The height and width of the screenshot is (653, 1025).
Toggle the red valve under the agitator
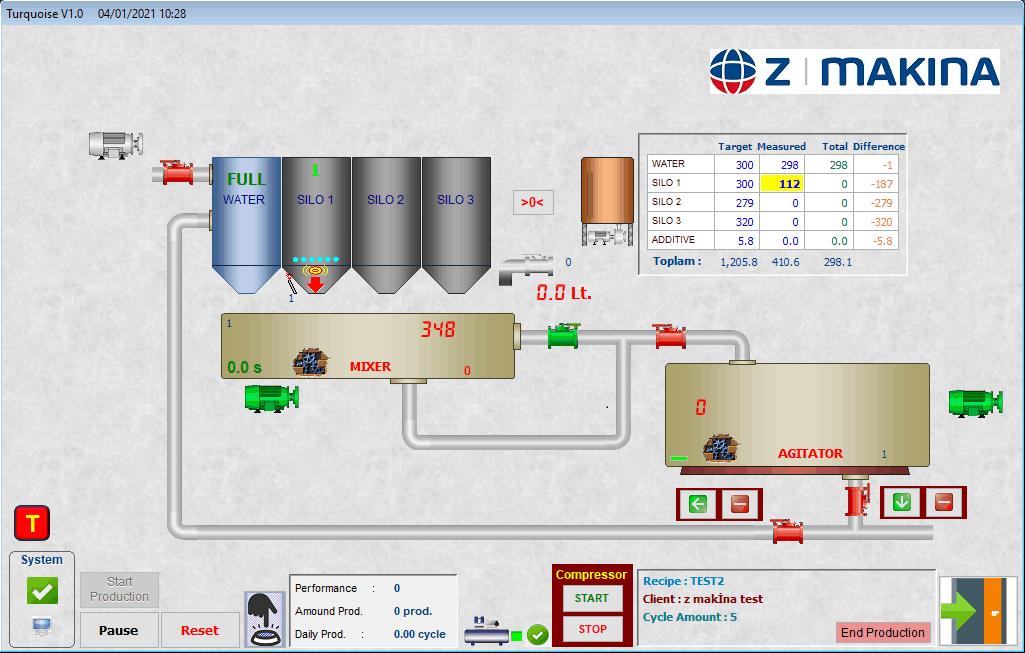point(855,499)
